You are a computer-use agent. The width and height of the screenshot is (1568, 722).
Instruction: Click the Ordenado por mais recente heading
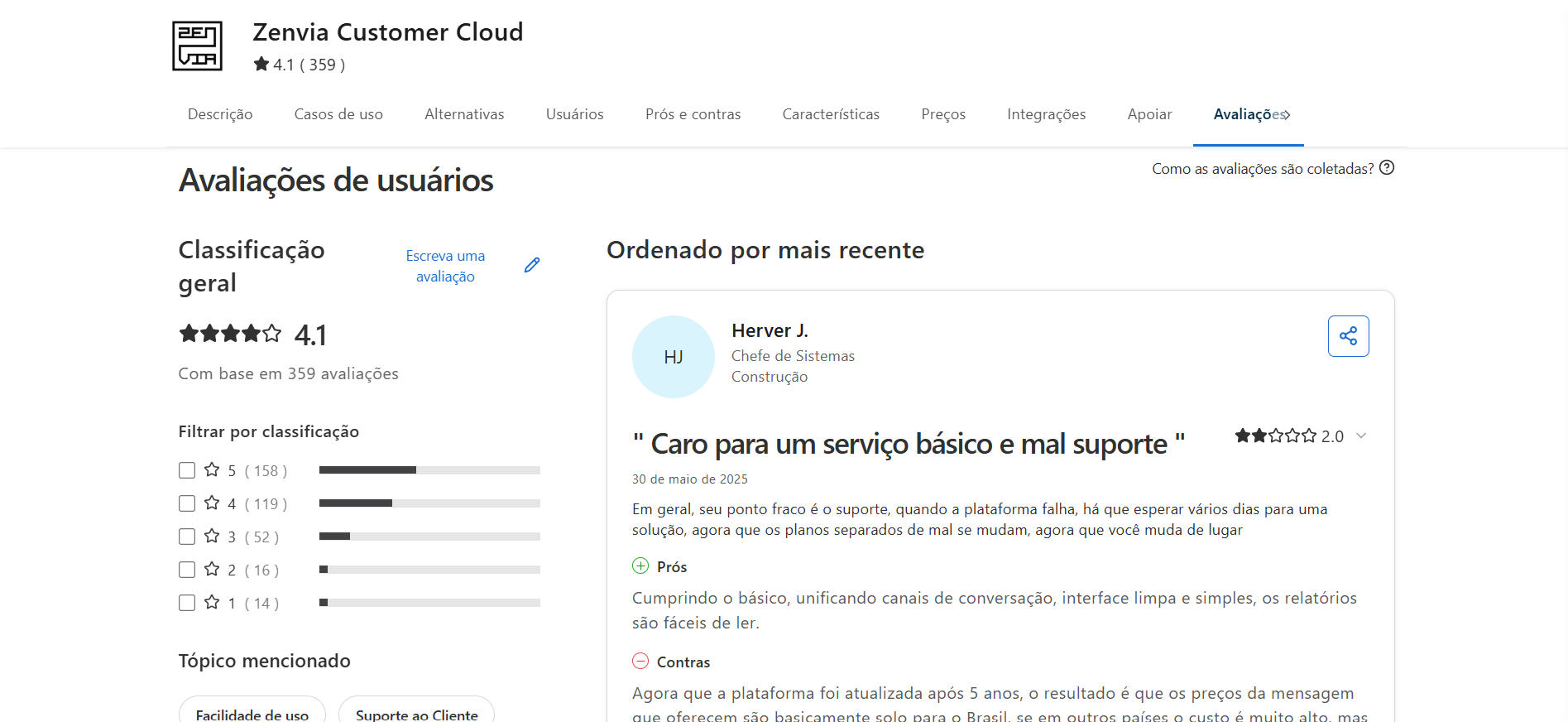pos(765,250)
